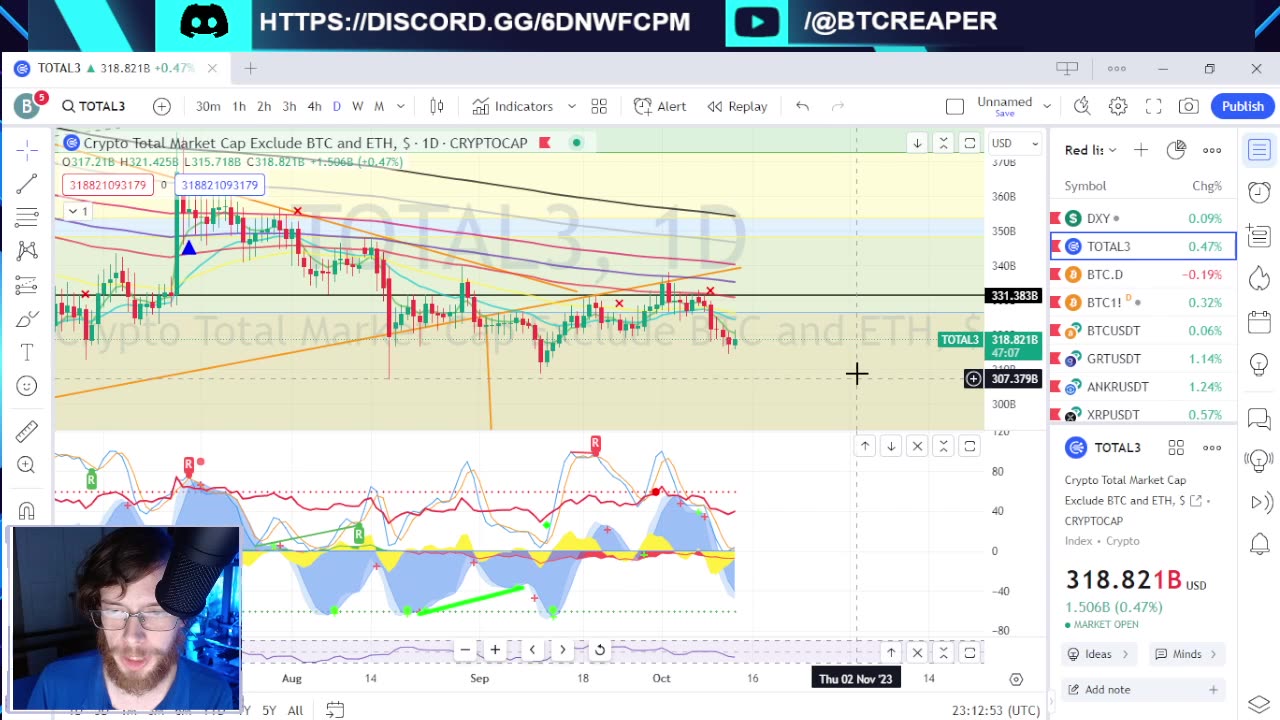
Task: Create an Alert
Action: pyautogui.click(x=660, y=106)
